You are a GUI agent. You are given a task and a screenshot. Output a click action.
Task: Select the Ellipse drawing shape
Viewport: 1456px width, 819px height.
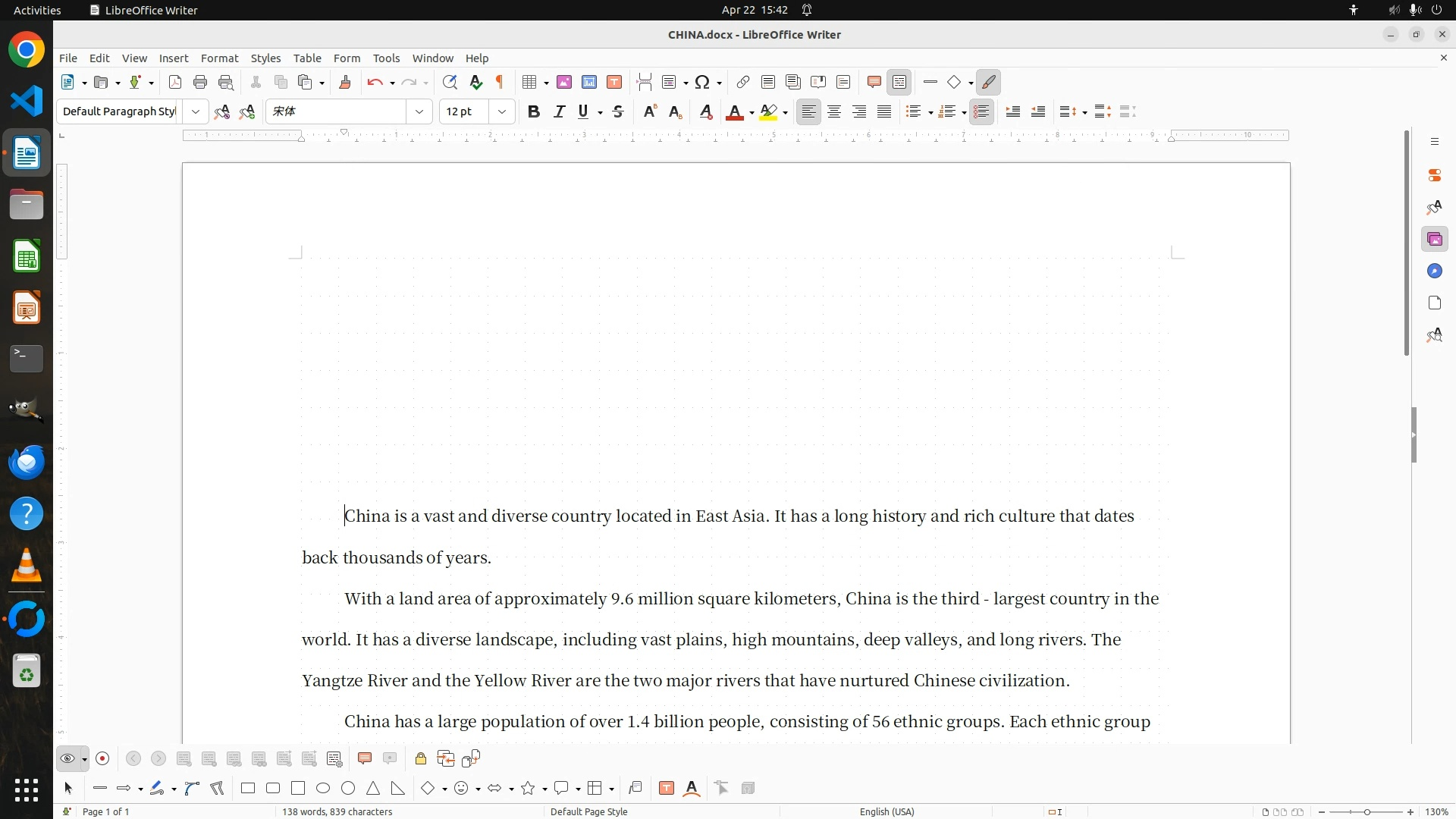[x=323, y=789]
